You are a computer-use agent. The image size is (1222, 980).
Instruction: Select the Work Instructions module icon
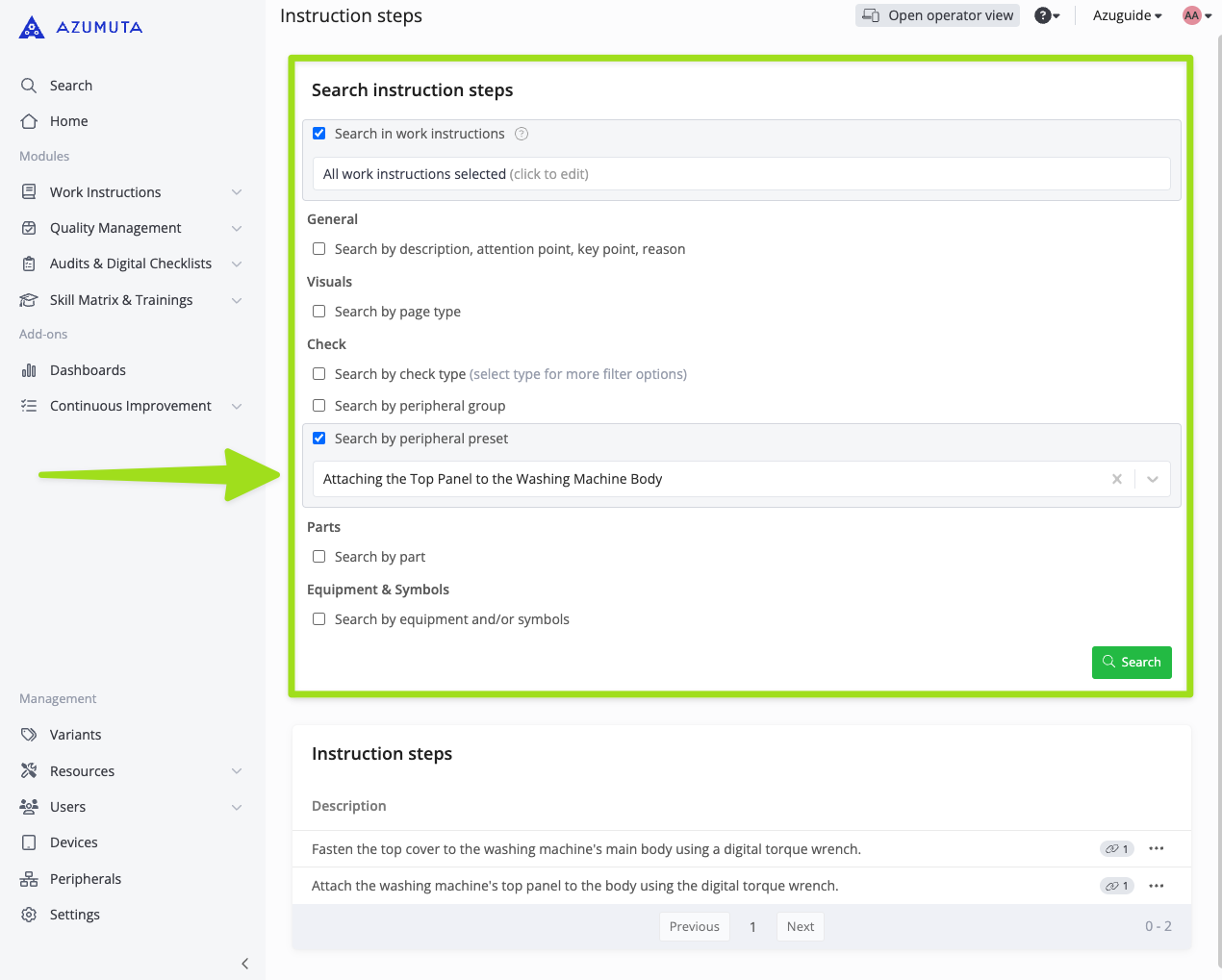click(29, 191)
